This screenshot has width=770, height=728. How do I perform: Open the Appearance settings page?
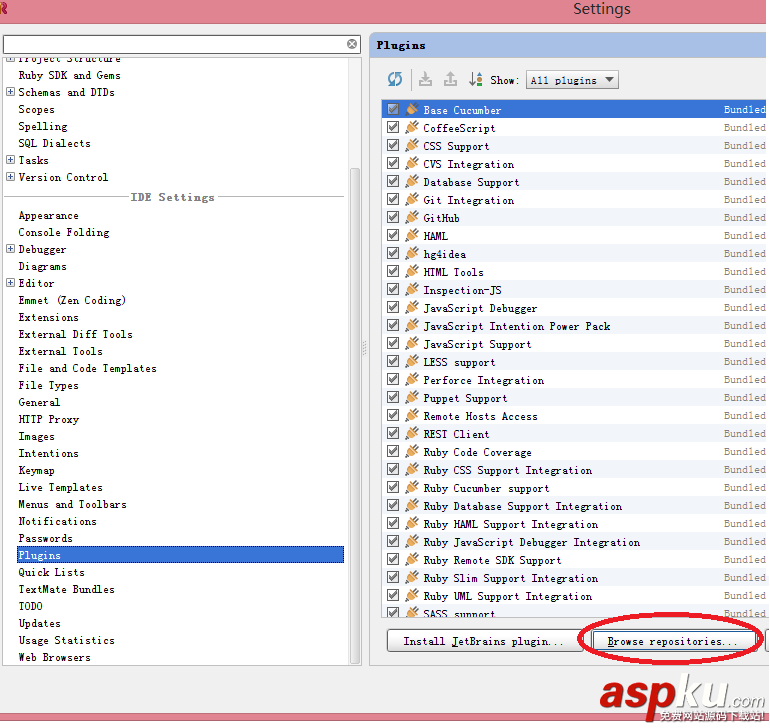[49, 216]
